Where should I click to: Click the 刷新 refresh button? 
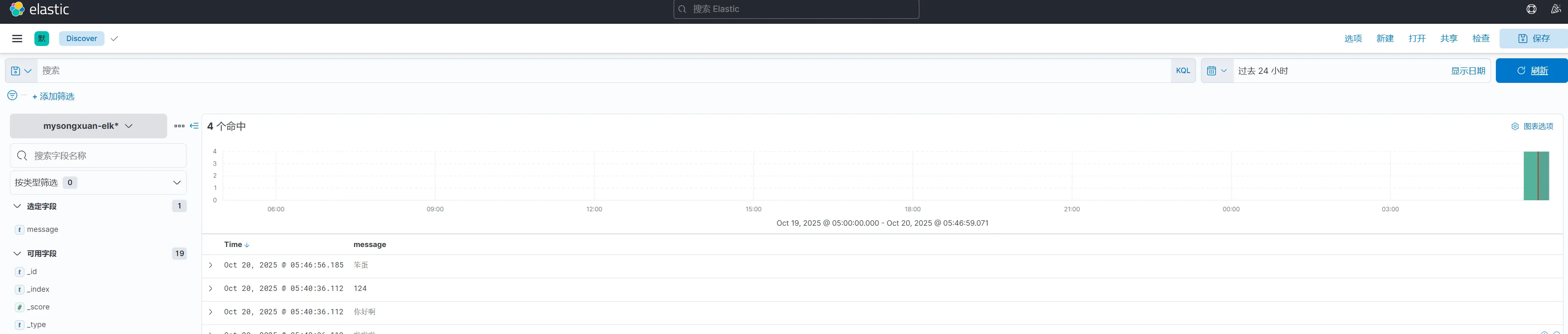point(1531,71)
